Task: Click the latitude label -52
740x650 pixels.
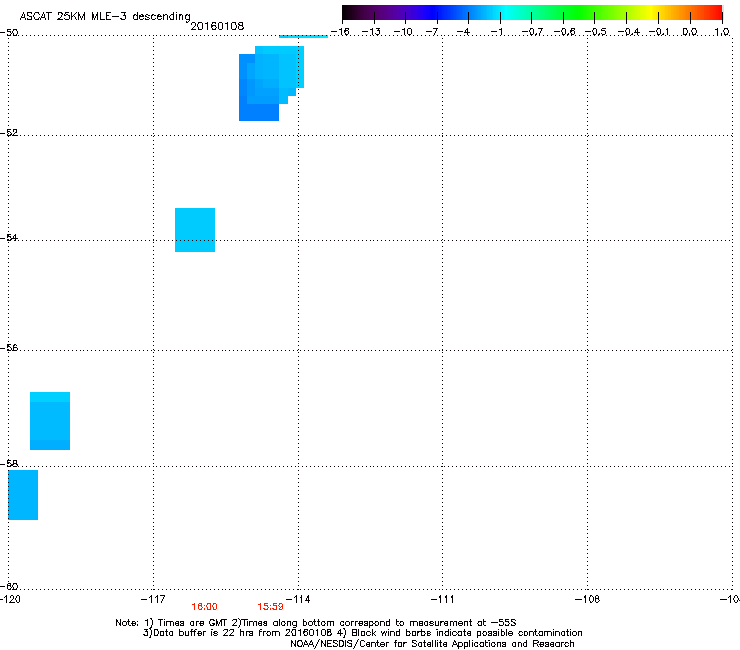Action: [x=9, y=133]
